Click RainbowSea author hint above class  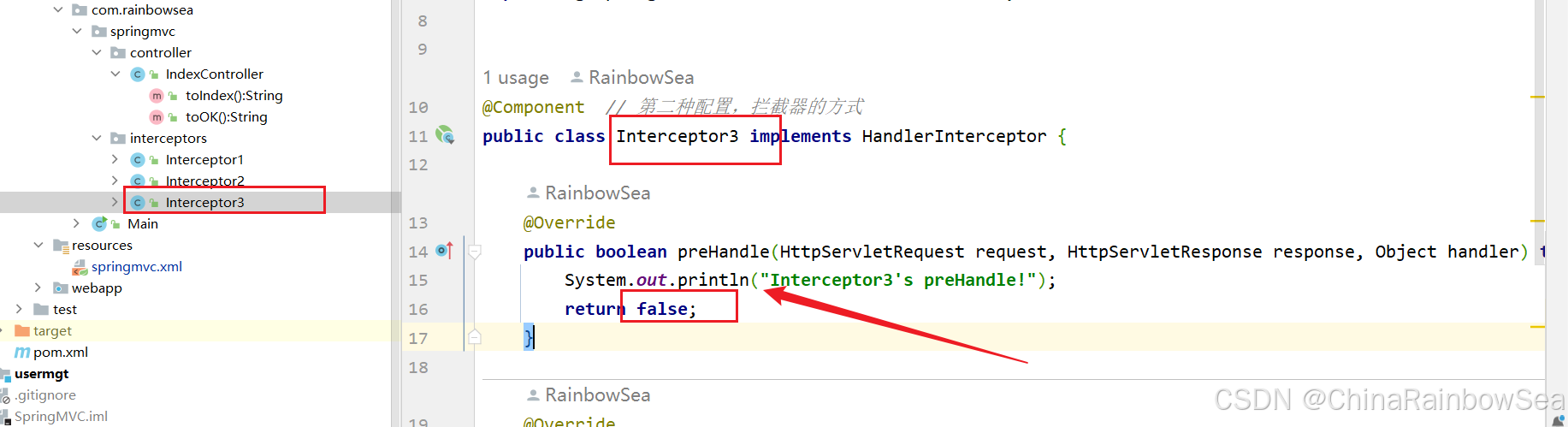(x=632, y=78)
